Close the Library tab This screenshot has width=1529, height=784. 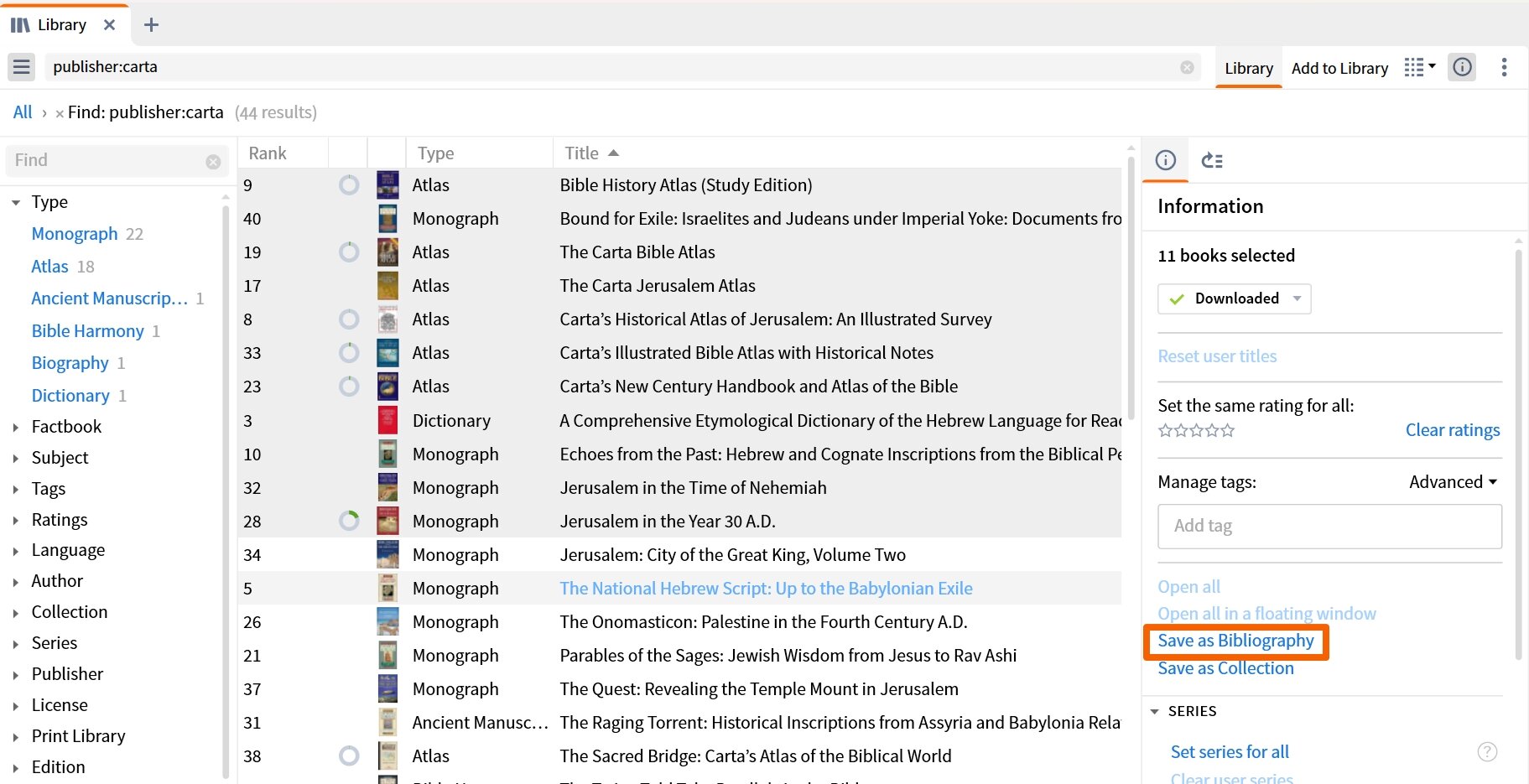coord(109,25)
